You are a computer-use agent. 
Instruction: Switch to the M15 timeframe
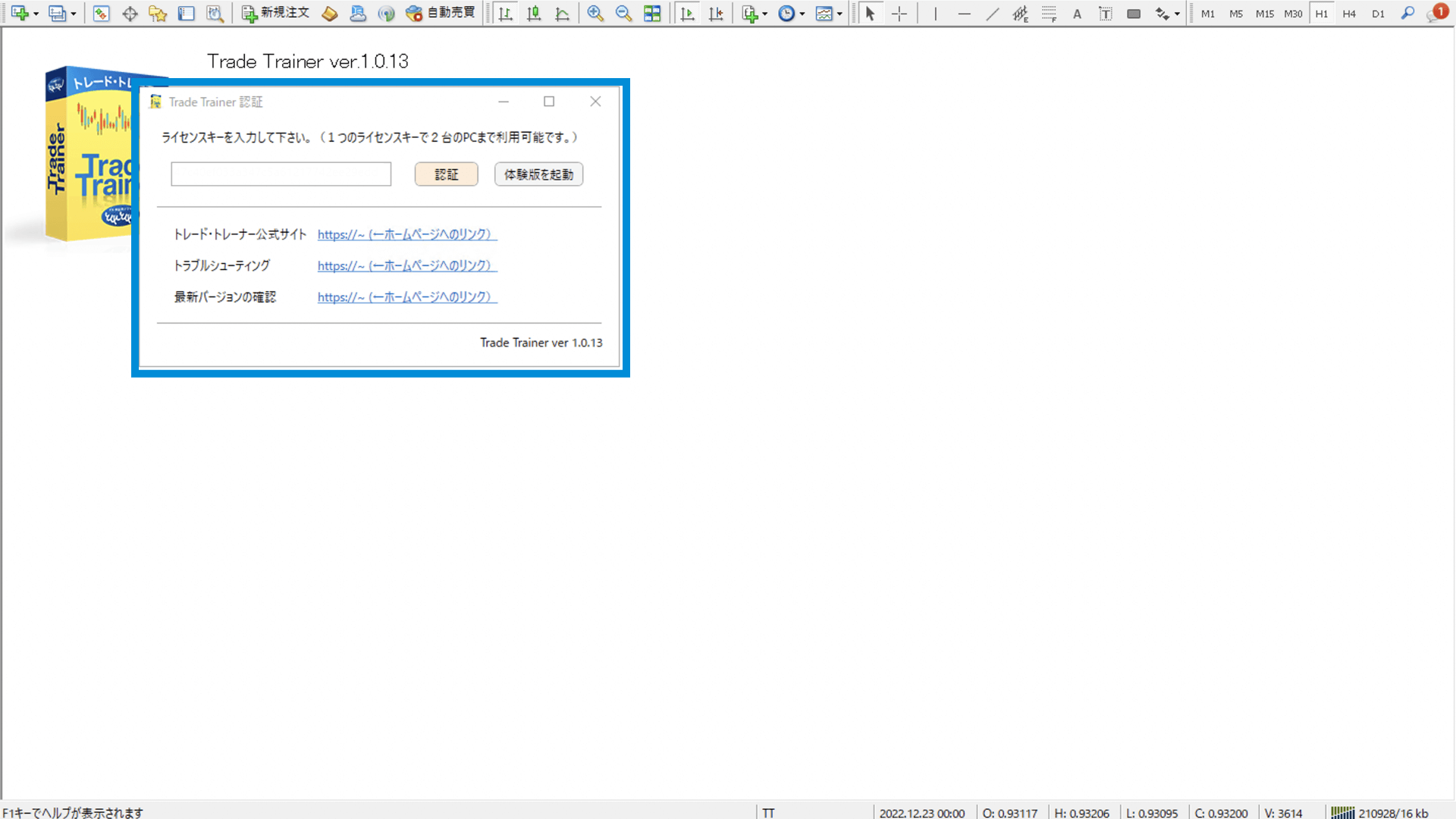(x=1264, y=14)
